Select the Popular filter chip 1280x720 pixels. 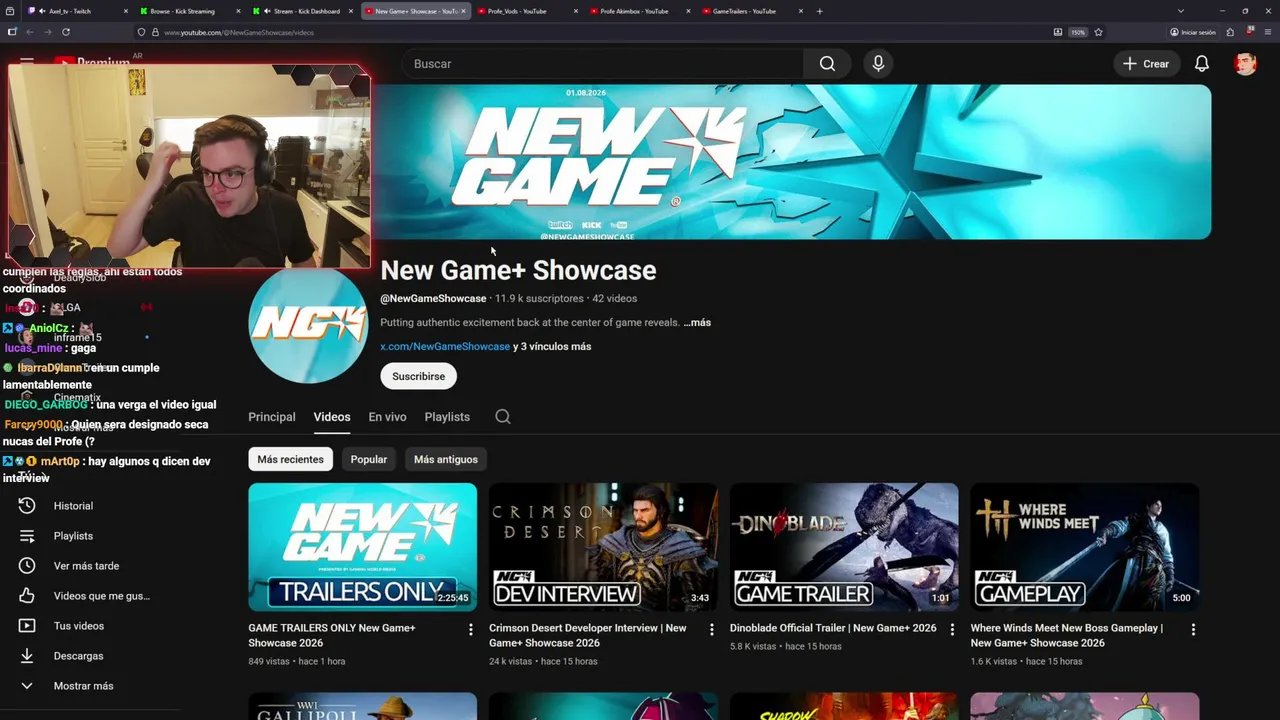(368, 459)
